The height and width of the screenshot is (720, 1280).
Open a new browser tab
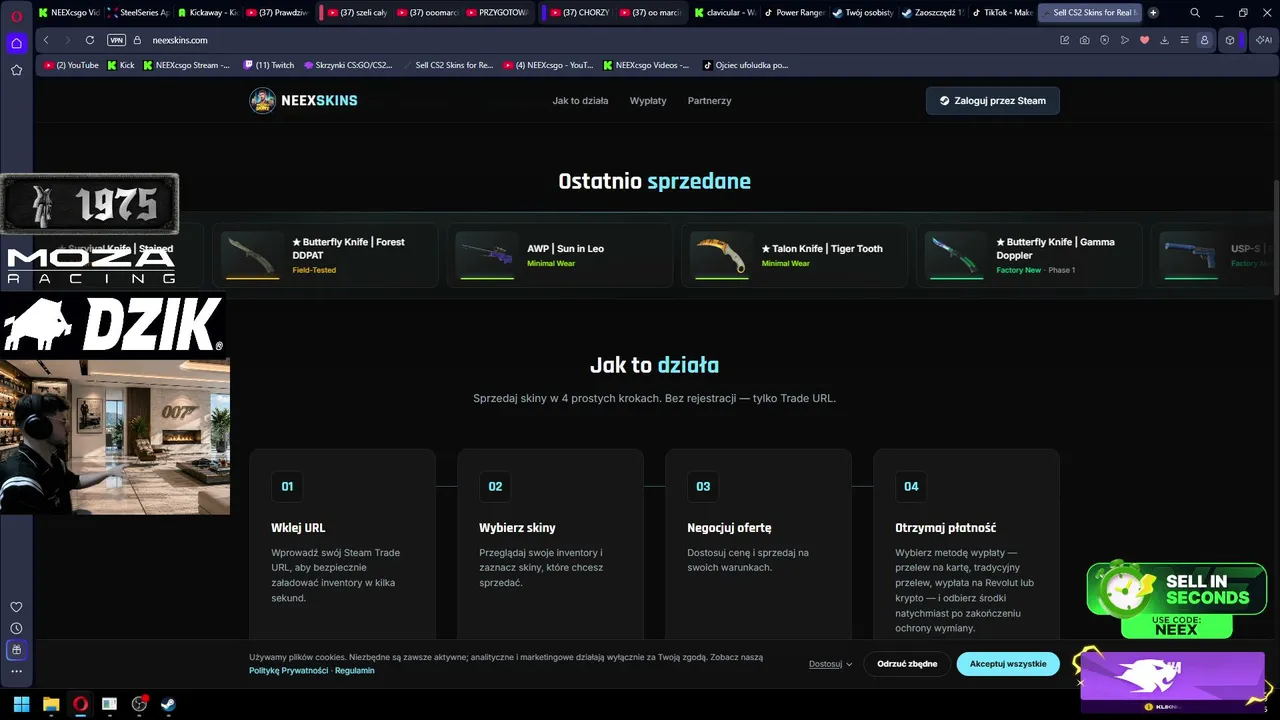coord(1153,13)
